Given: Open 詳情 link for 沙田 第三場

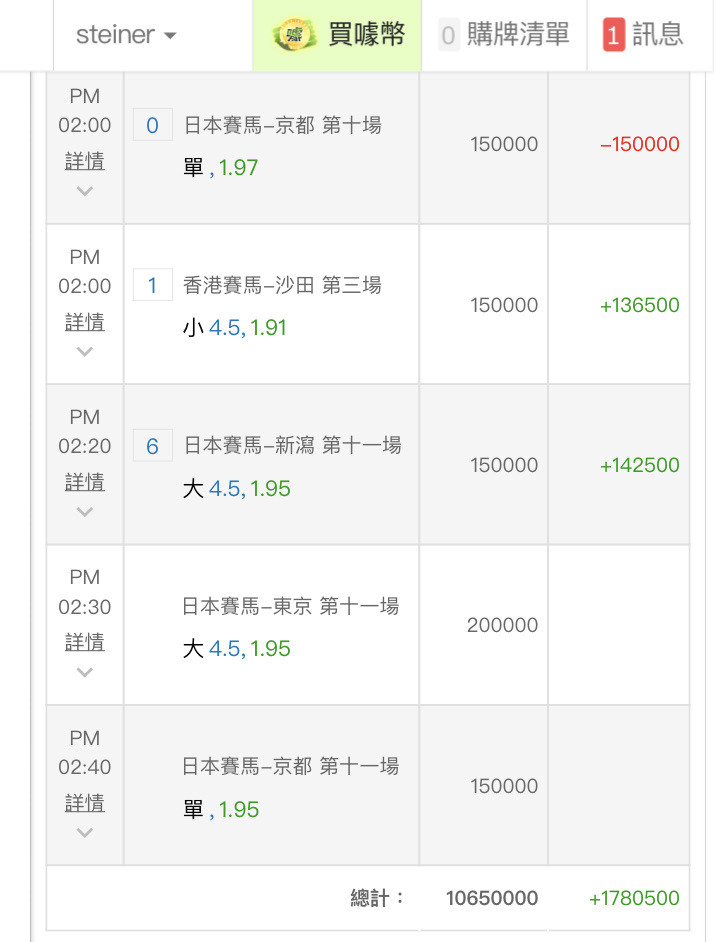Looking at the screenshot, I should [x=85, y=322].
